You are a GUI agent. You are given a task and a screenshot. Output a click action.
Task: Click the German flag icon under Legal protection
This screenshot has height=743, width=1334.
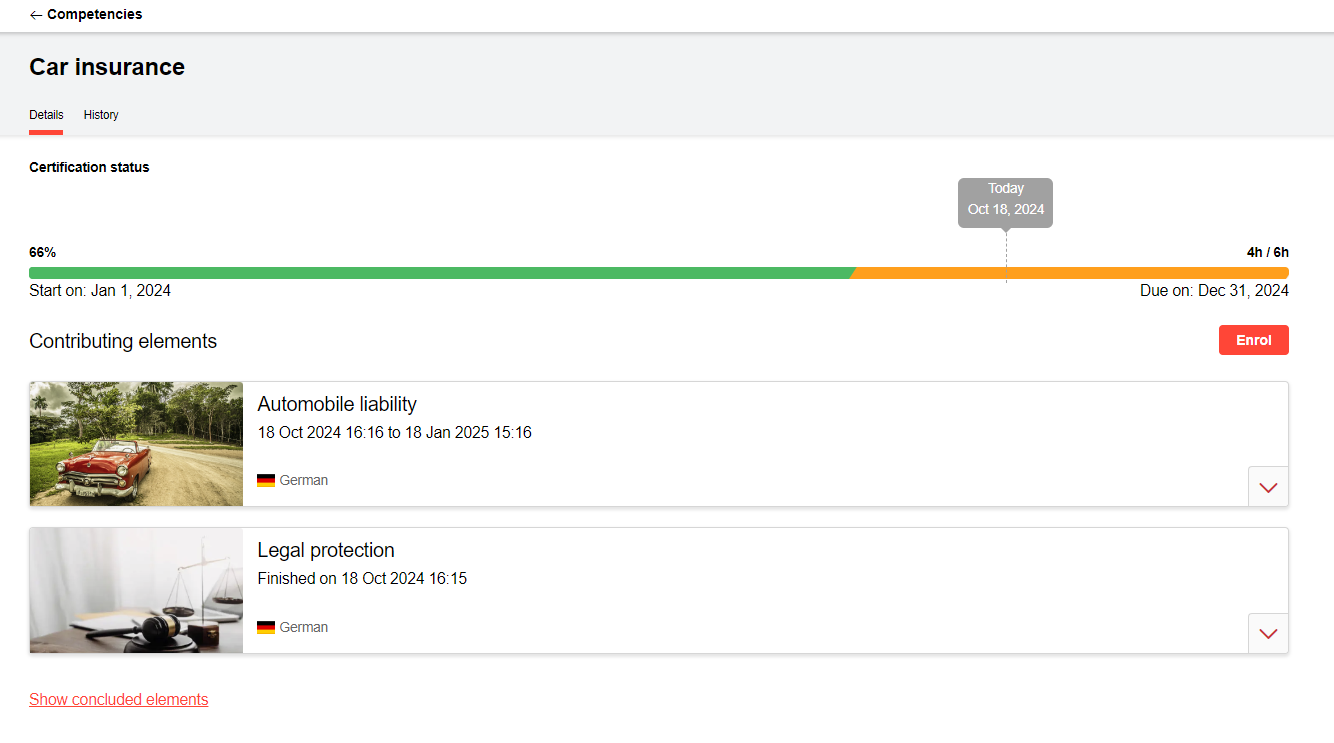point(266,628)
